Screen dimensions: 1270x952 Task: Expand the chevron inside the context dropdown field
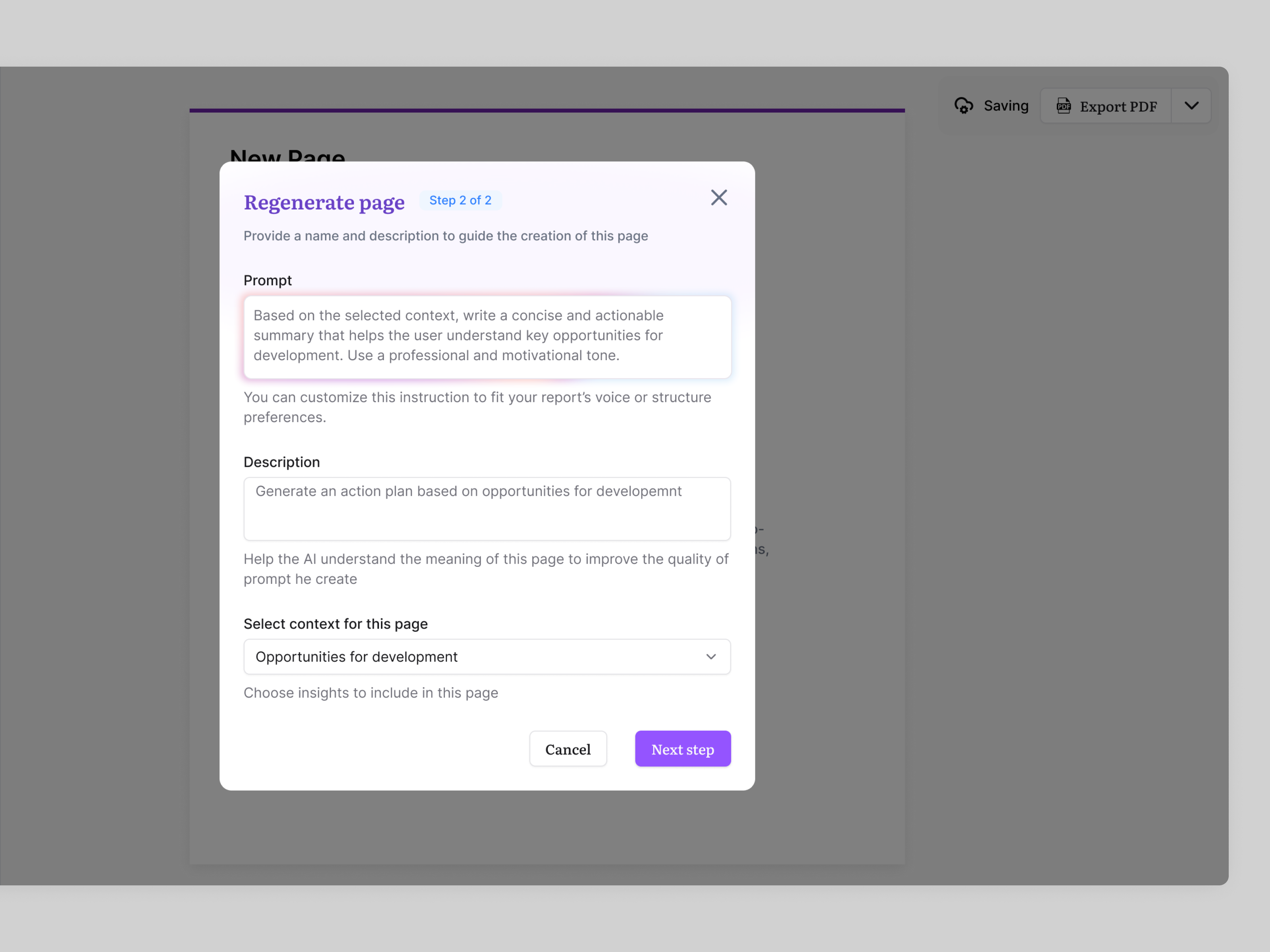pos(710,656)
